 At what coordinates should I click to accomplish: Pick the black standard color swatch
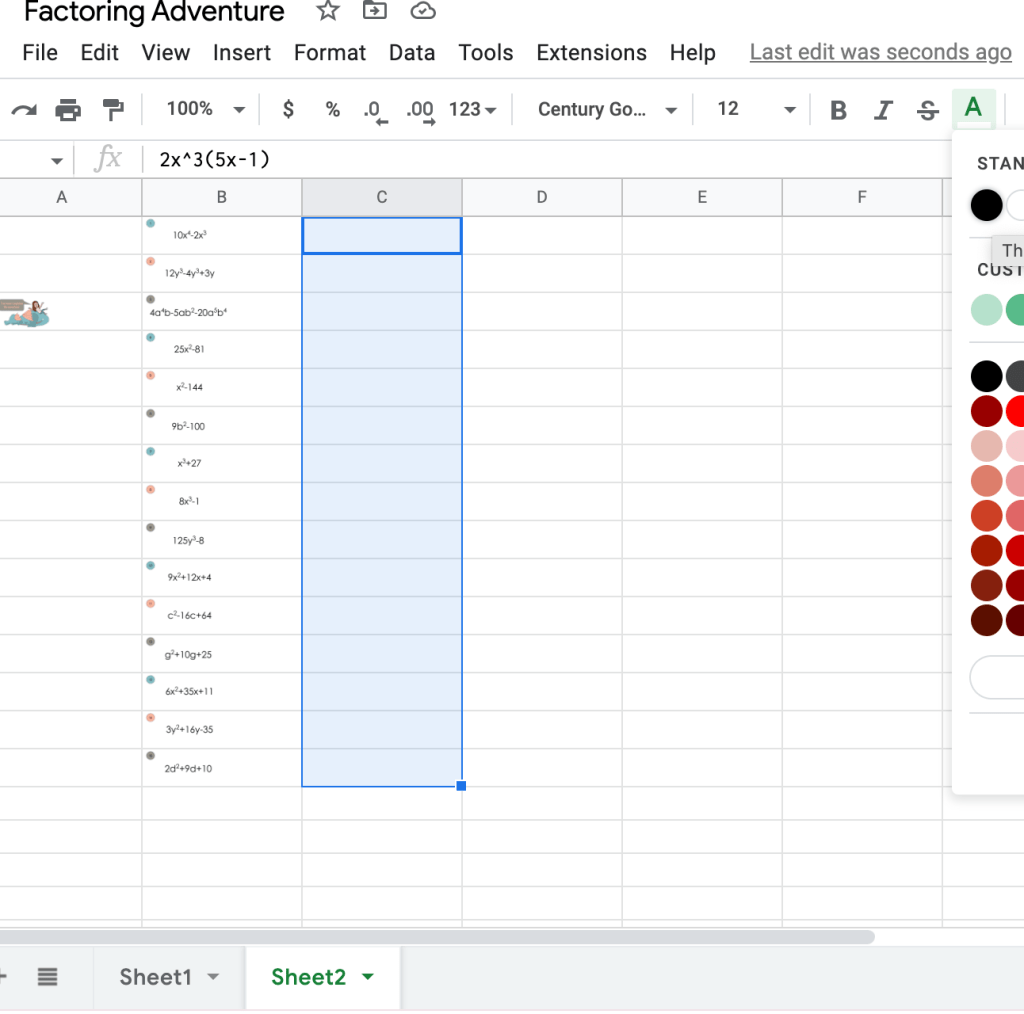986,206
